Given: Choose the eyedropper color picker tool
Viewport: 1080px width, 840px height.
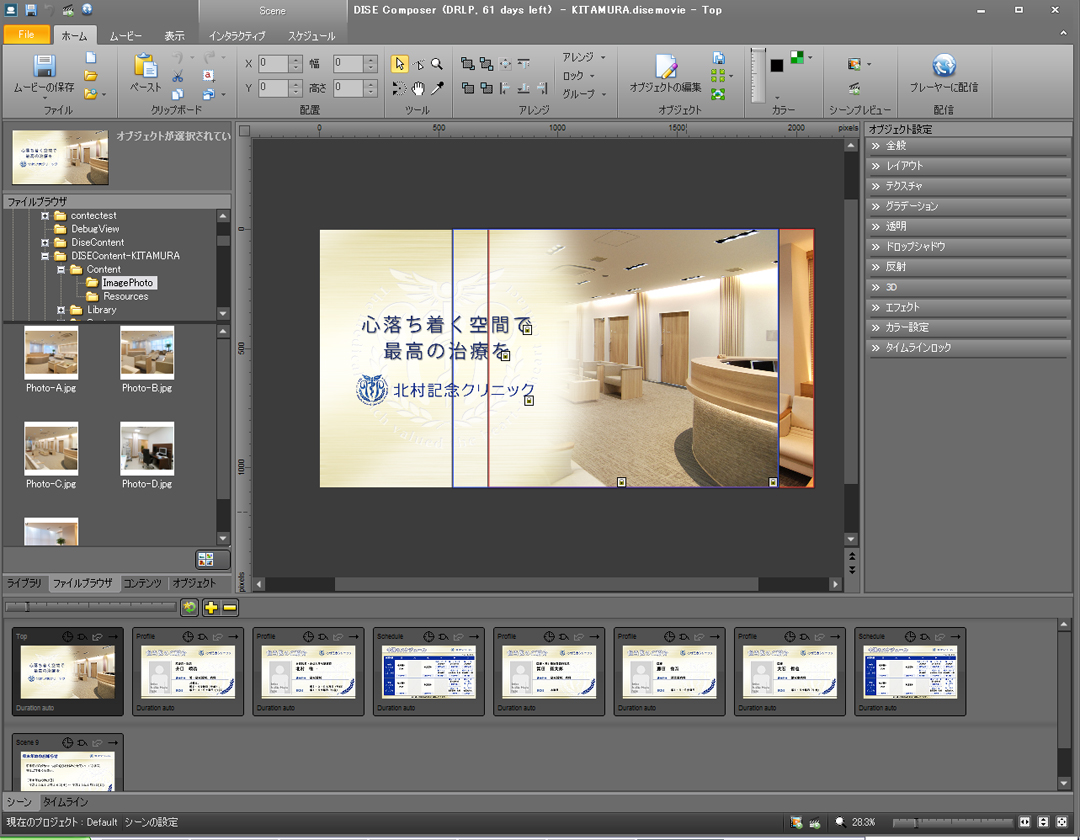Looking at the screenshot, I should (x=437, y=89).
